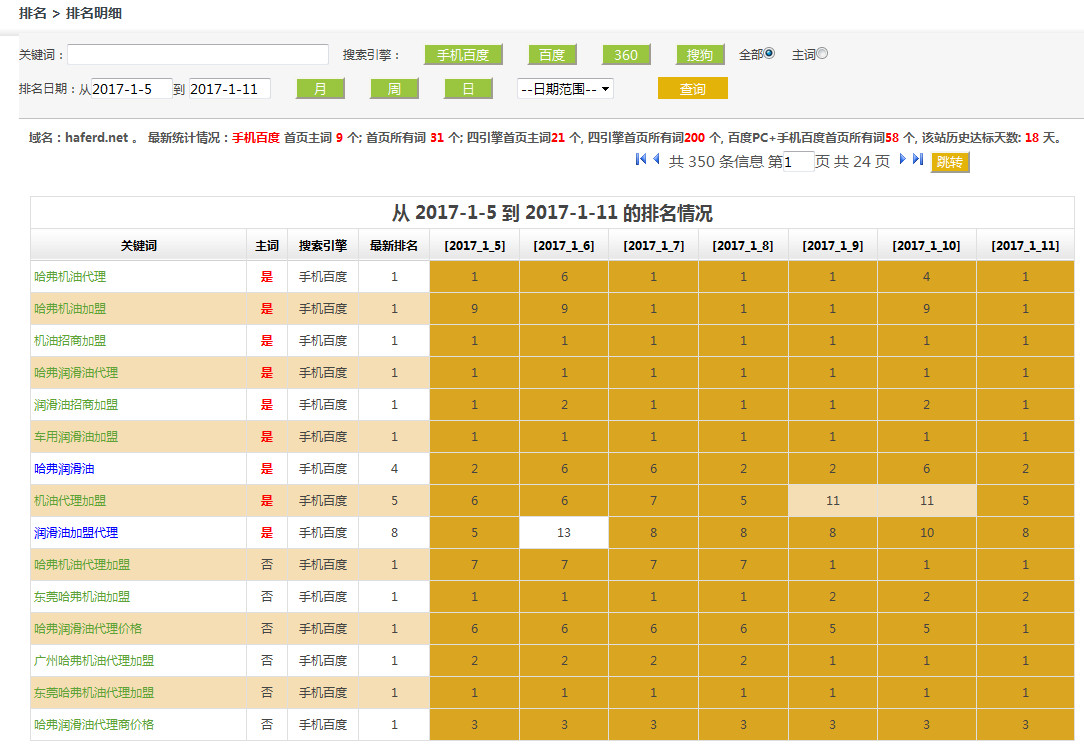Click the 搜索引擎 column header
This screenshot has height=751, width=1084.
tap(323, 245)
